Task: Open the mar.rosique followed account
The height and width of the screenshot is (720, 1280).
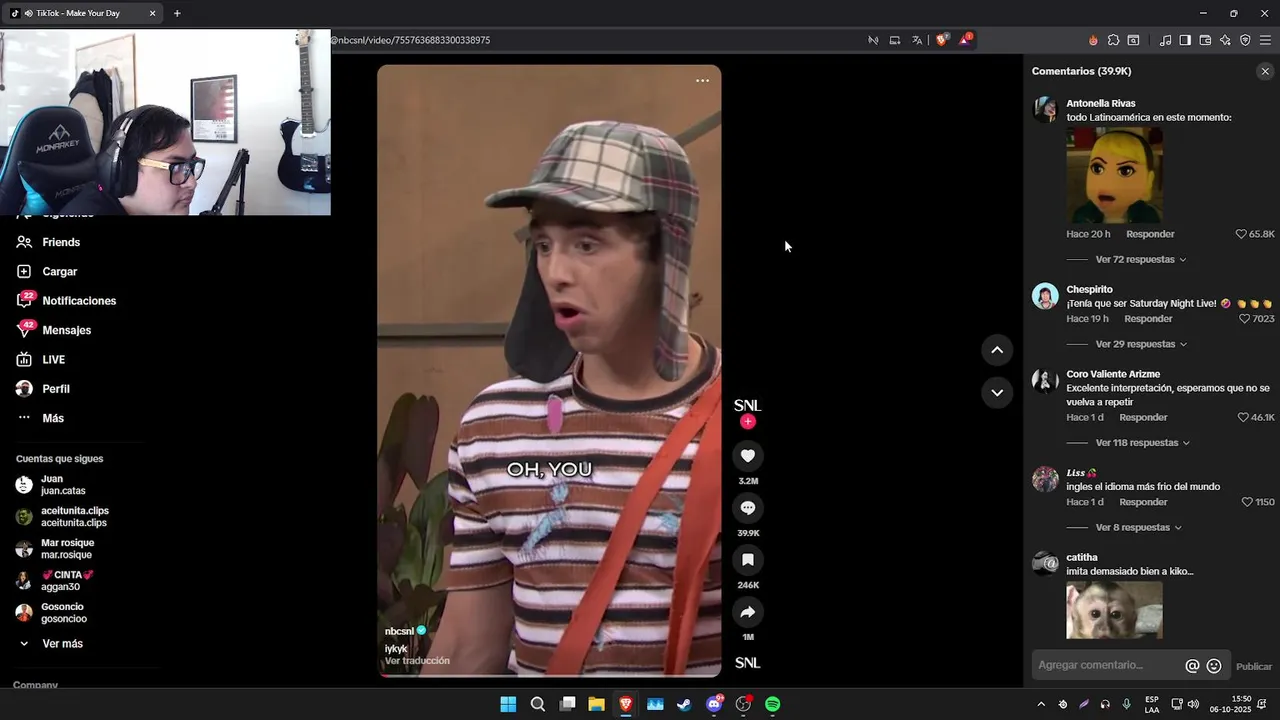Action: (65, 549)
